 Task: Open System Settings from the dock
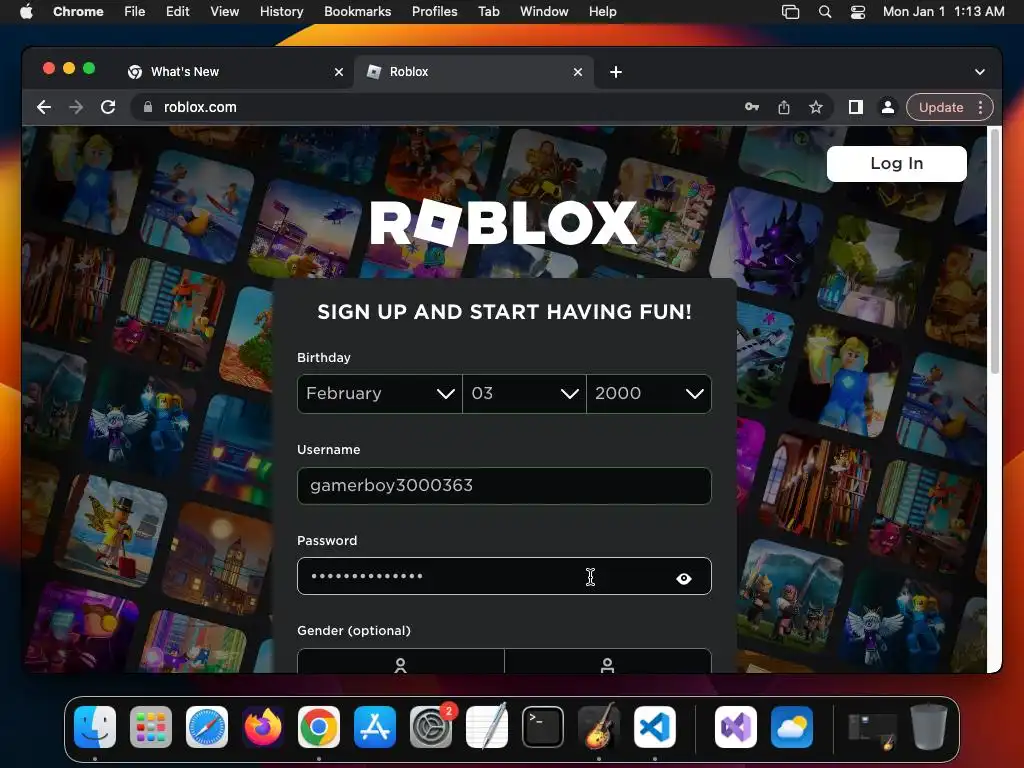(x=431, y=727)
